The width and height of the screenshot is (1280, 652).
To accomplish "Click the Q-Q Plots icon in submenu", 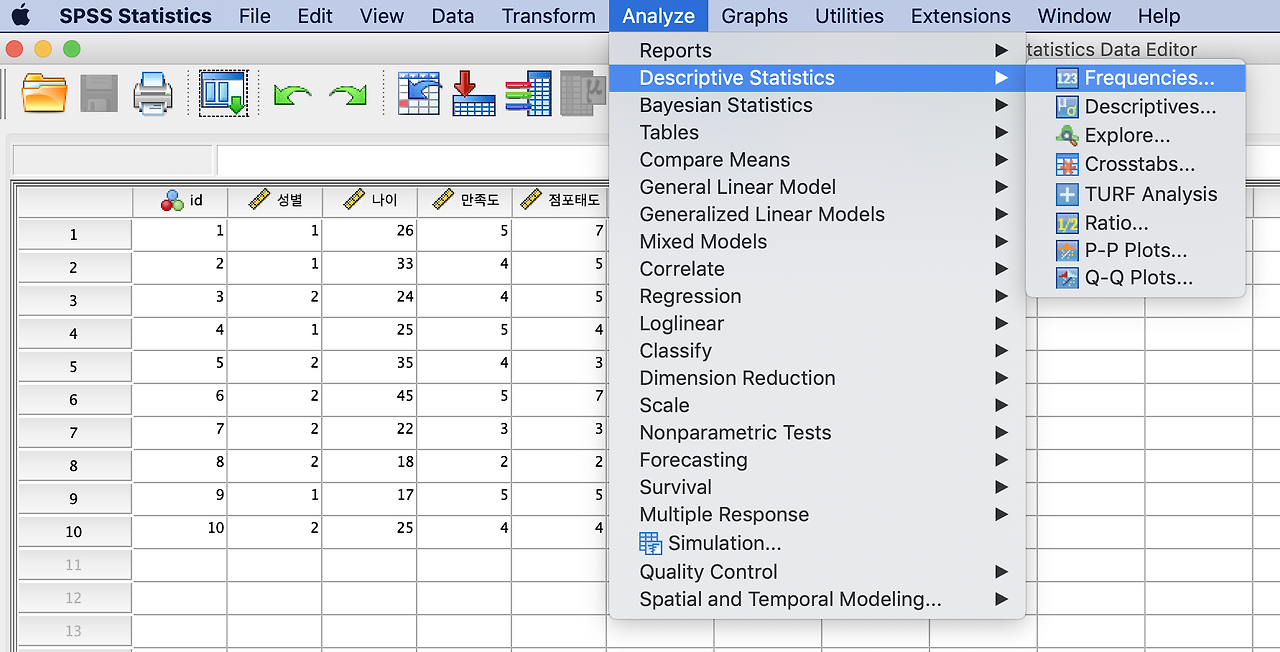I will [x=1067, y=279].
